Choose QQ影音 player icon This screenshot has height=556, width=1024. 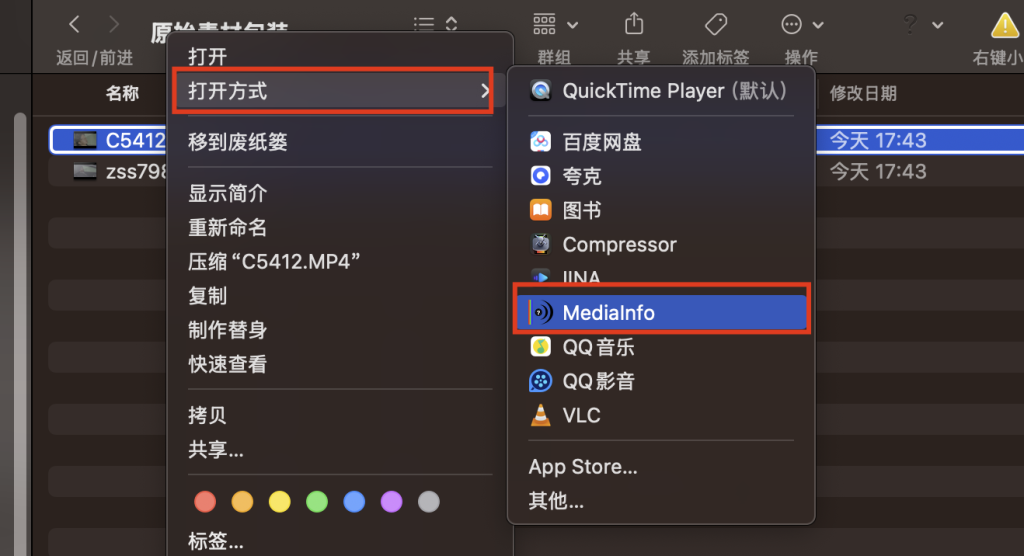click(541, 381)
